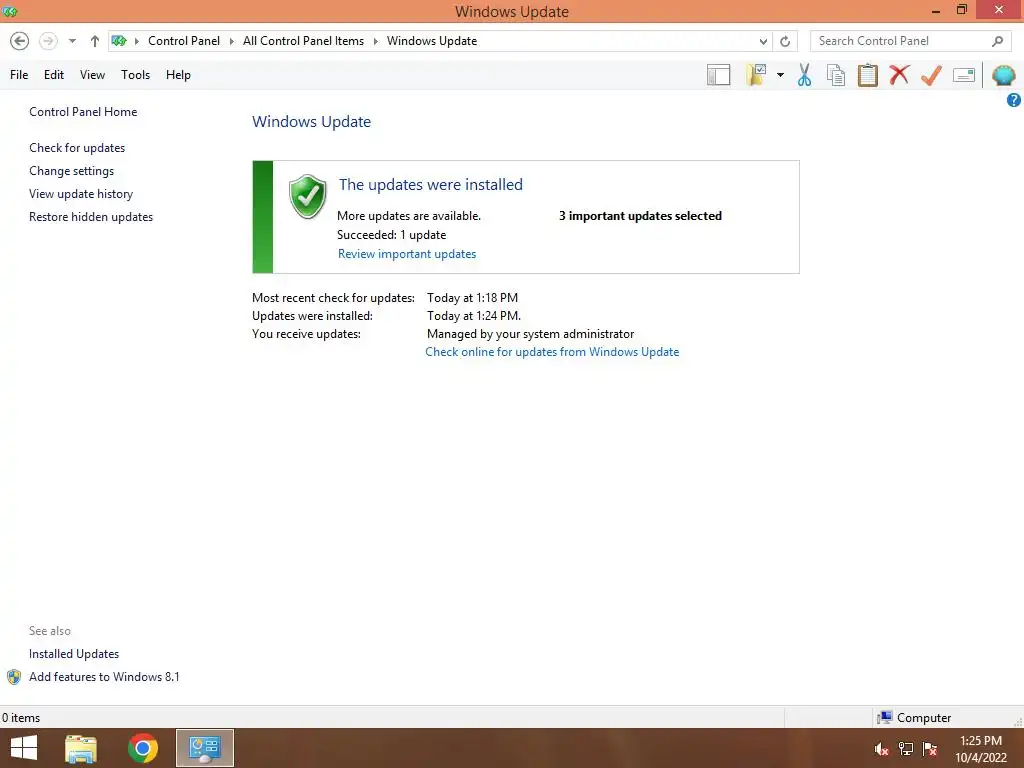Click the orange checkmark toolbar icon
Image resolution: width=1024 pixels, height=768 pixels.
(x=931, y=75)
